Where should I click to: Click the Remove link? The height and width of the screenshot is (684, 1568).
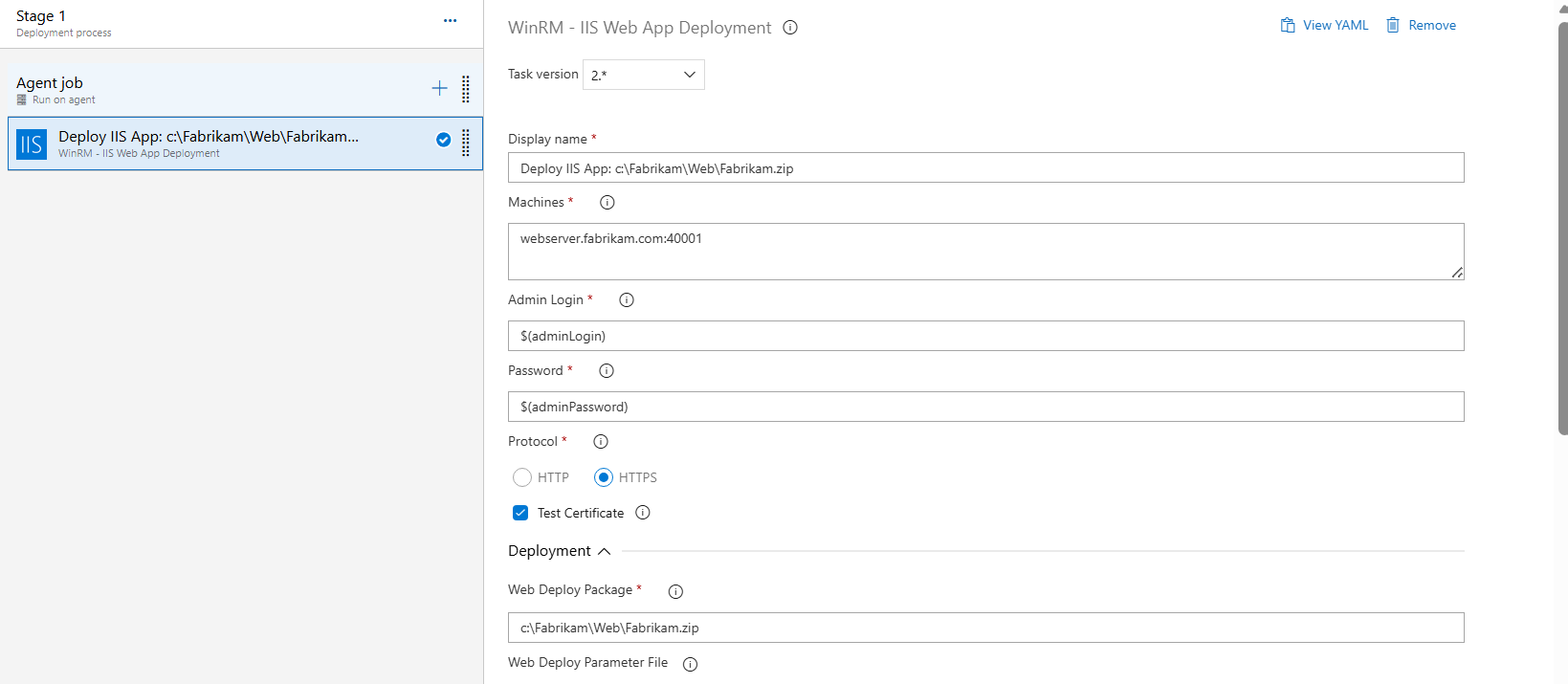click(1432, 25)
